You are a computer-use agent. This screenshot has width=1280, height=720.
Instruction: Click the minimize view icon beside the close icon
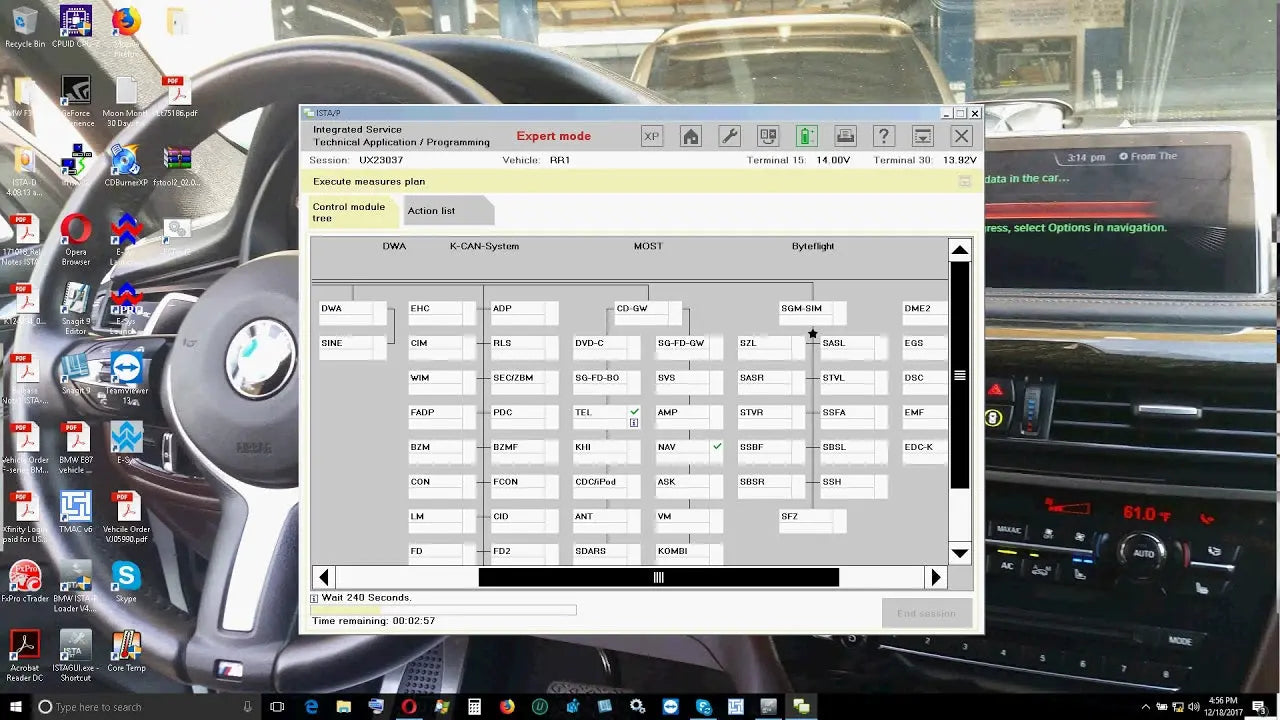(x=922, y=135)
